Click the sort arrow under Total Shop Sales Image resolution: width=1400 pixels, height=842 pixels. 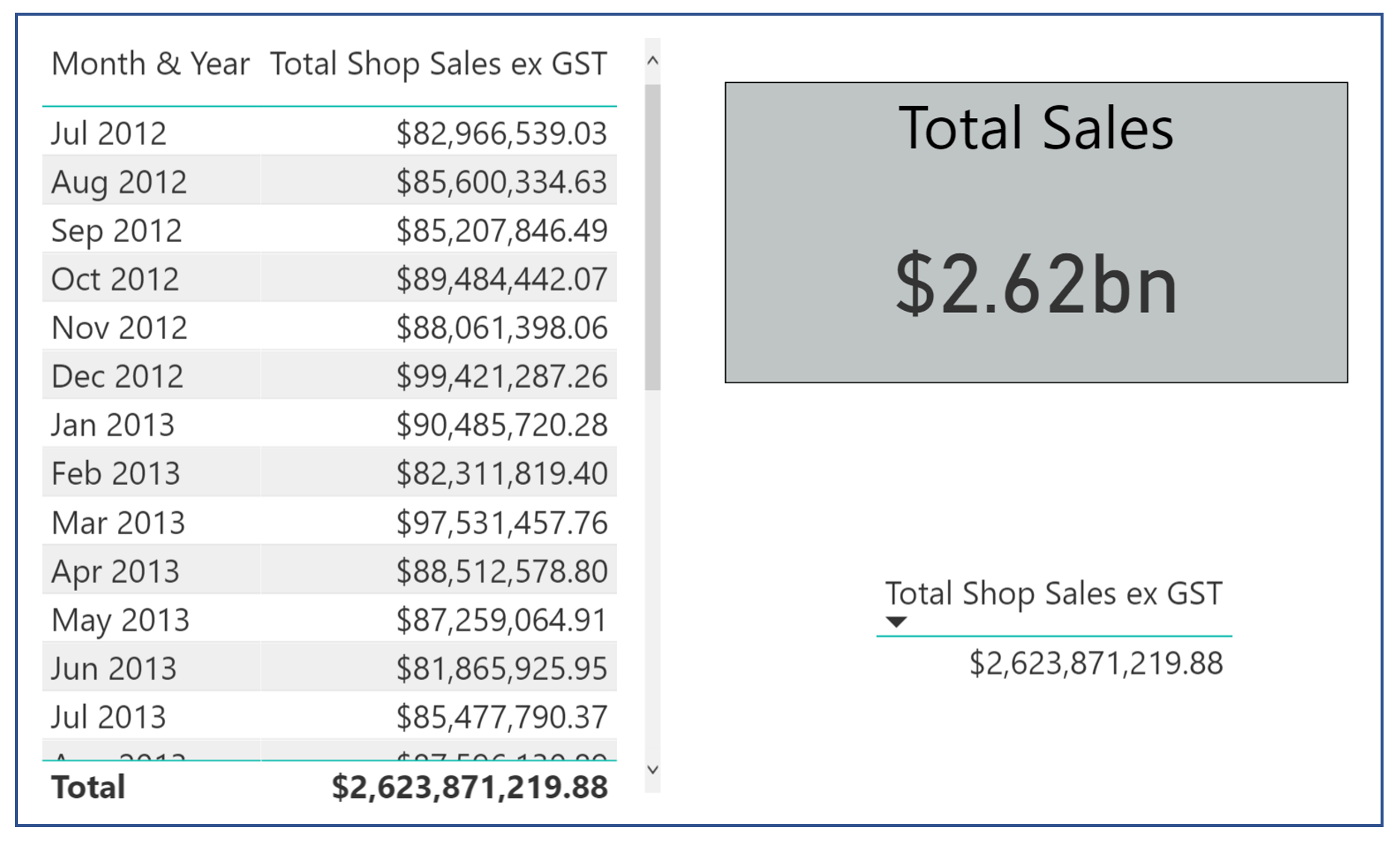tap(896, 622)
